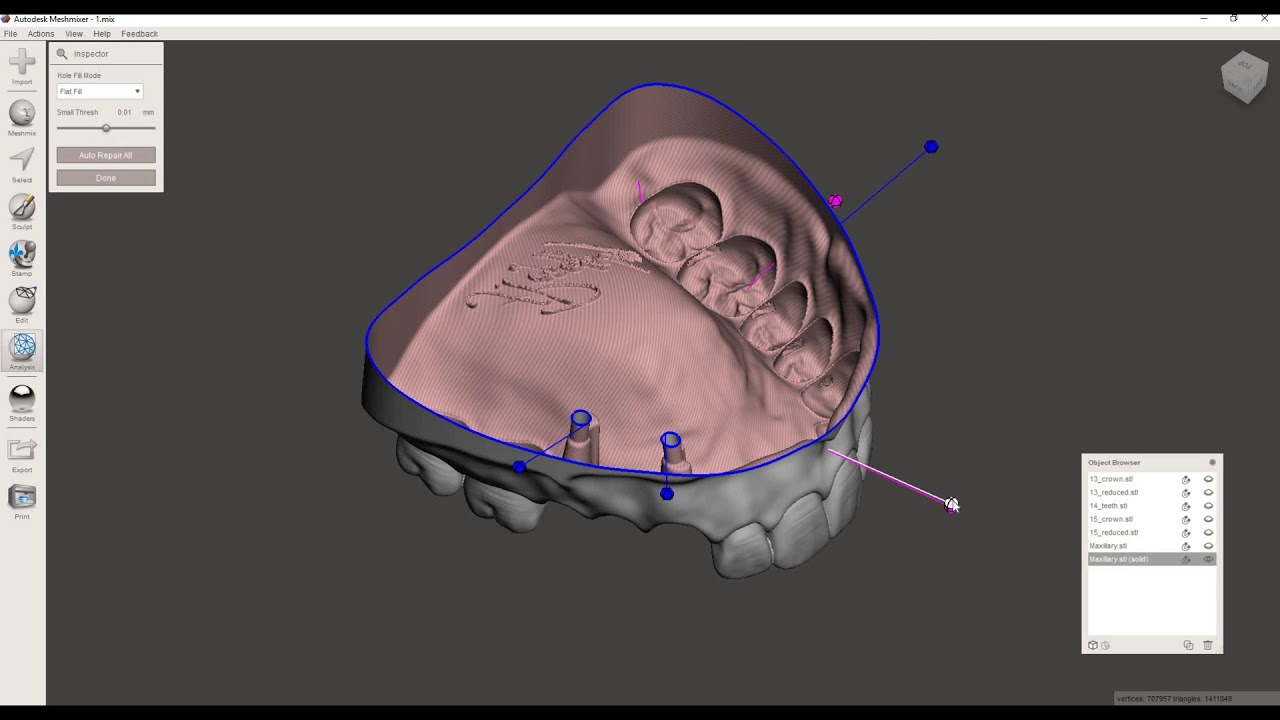Click the target icon for 14_teeth.stl
This screenshot has width=1280, height=720.
coord(1186,506)
